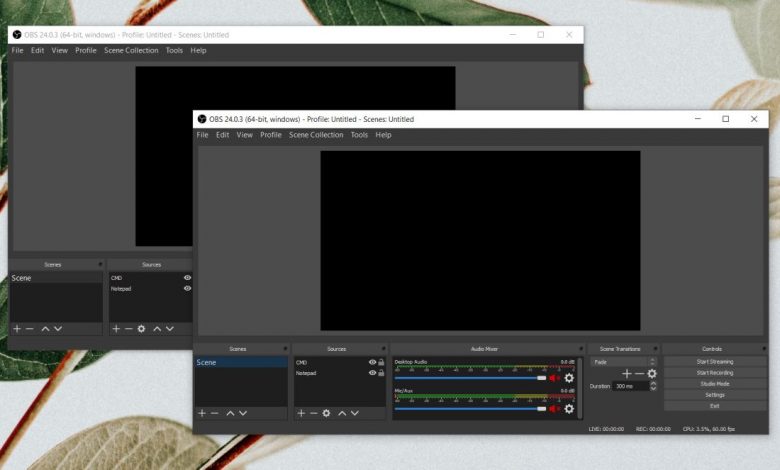Open source properties gear in back window

141,329
